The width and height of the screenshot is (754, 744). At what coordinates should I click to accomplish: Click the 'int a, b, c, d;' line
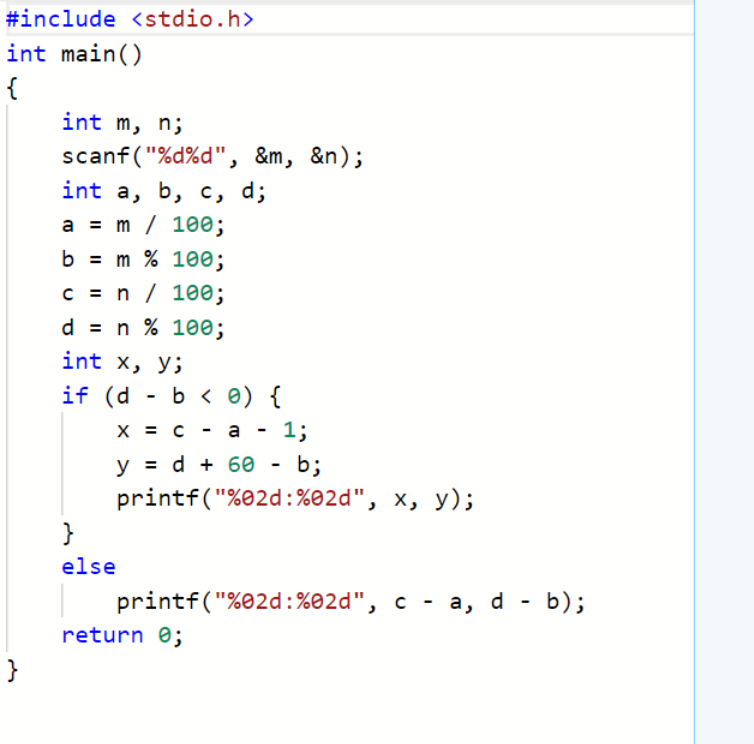tap(163, 191)
